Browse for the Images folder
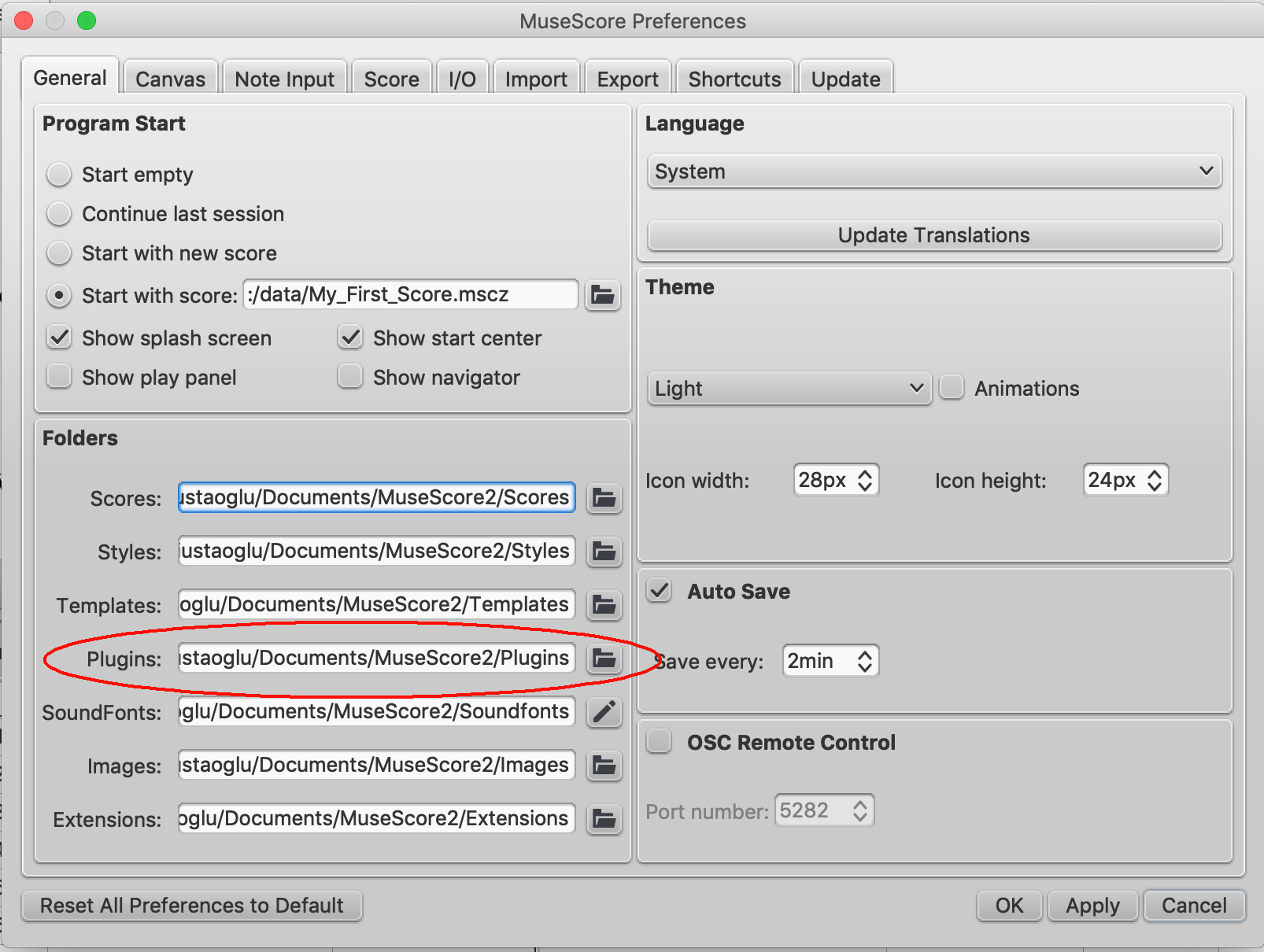Viewport: 1264px width, 952px height. click(604, 766)
